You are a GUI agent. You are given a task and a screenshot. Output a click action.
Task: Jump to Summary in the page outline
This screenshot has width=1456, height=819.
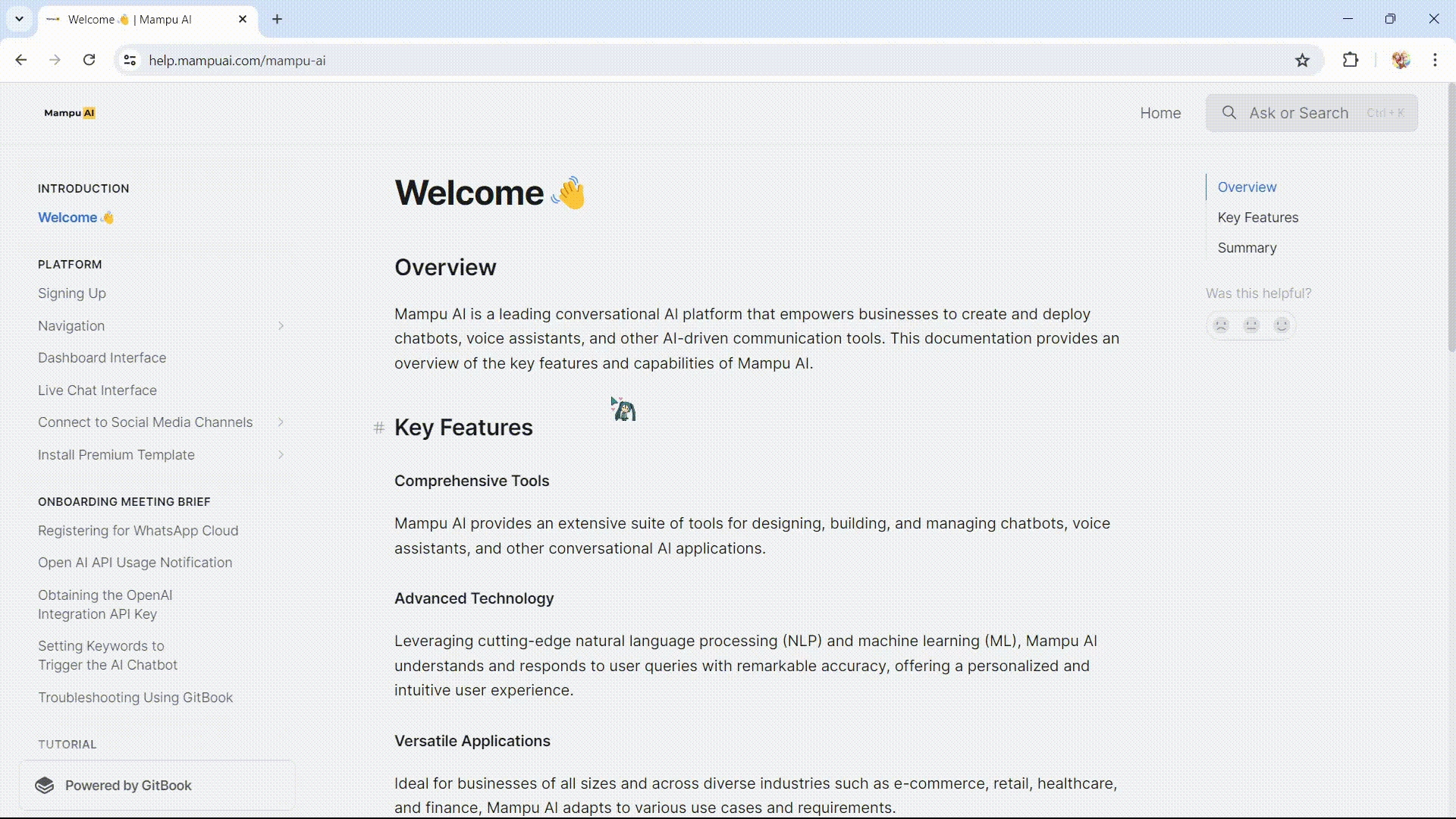pyautogui.click(x=1247, y=248)
